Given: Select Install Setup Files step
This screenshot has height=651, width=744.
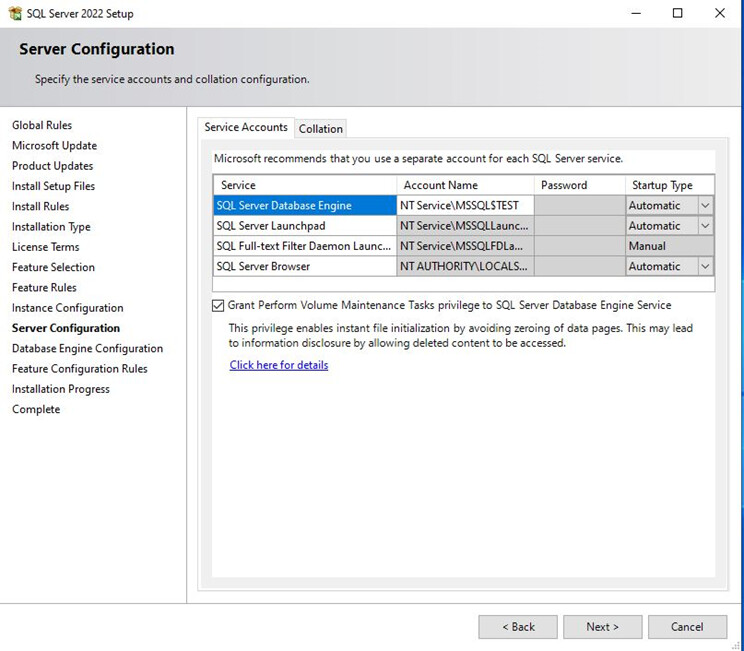Looking at the screenshot, I should click(x=53, y=186).
